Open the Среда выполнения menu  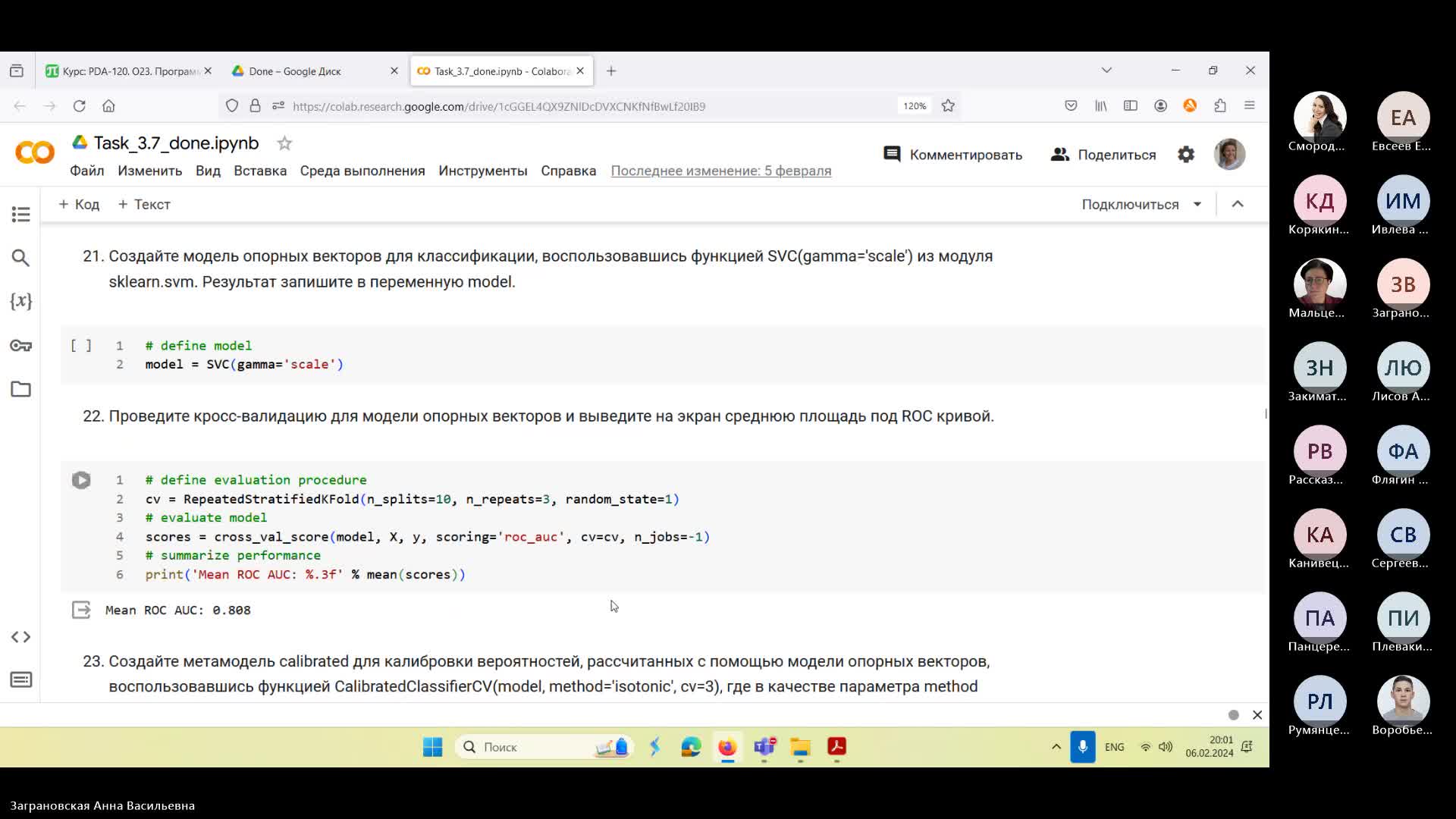[362, 171]
